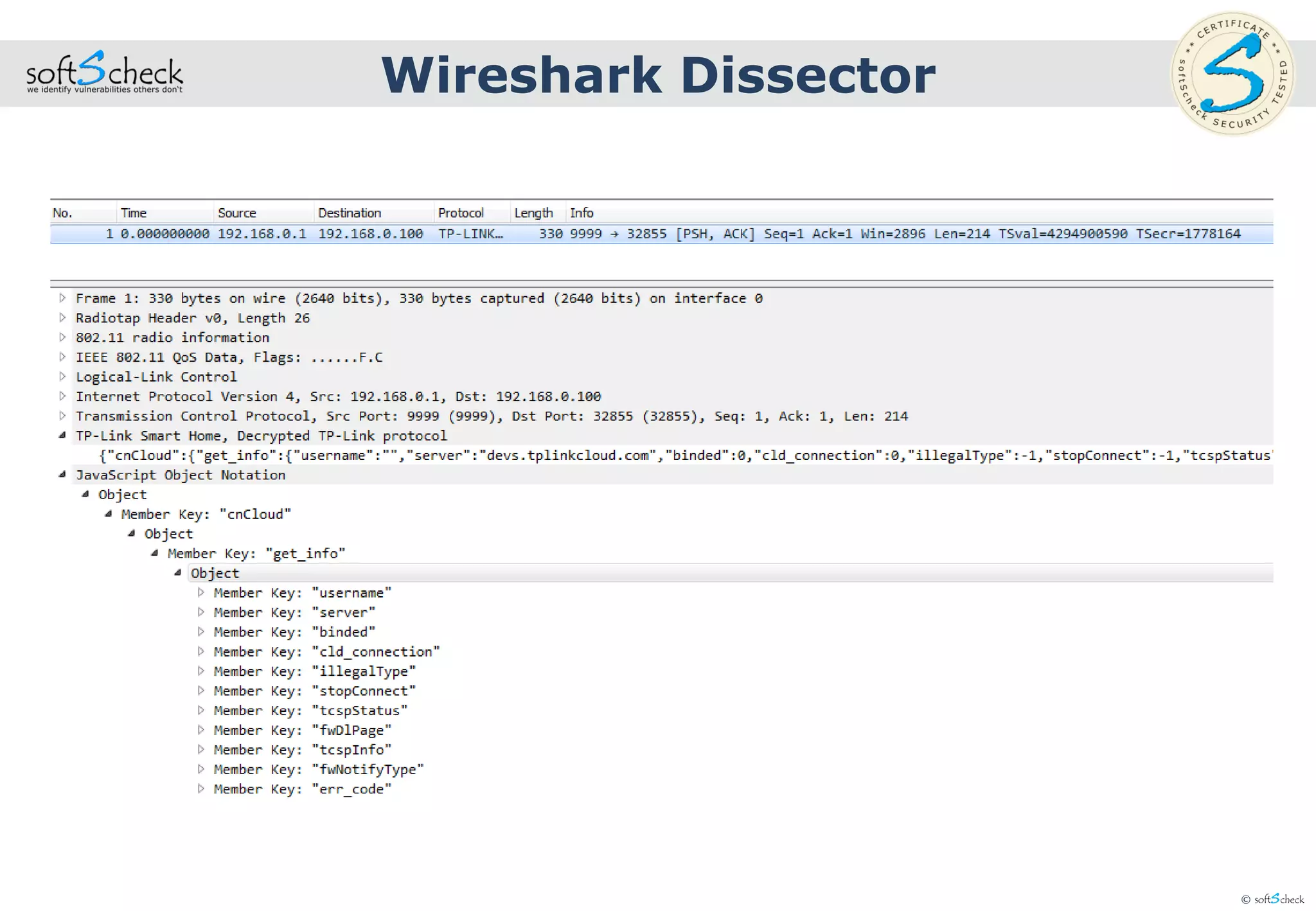Expand IEEE 802.11 QoS Data row
1316x911 pixels.
click(x=62, y=357)
